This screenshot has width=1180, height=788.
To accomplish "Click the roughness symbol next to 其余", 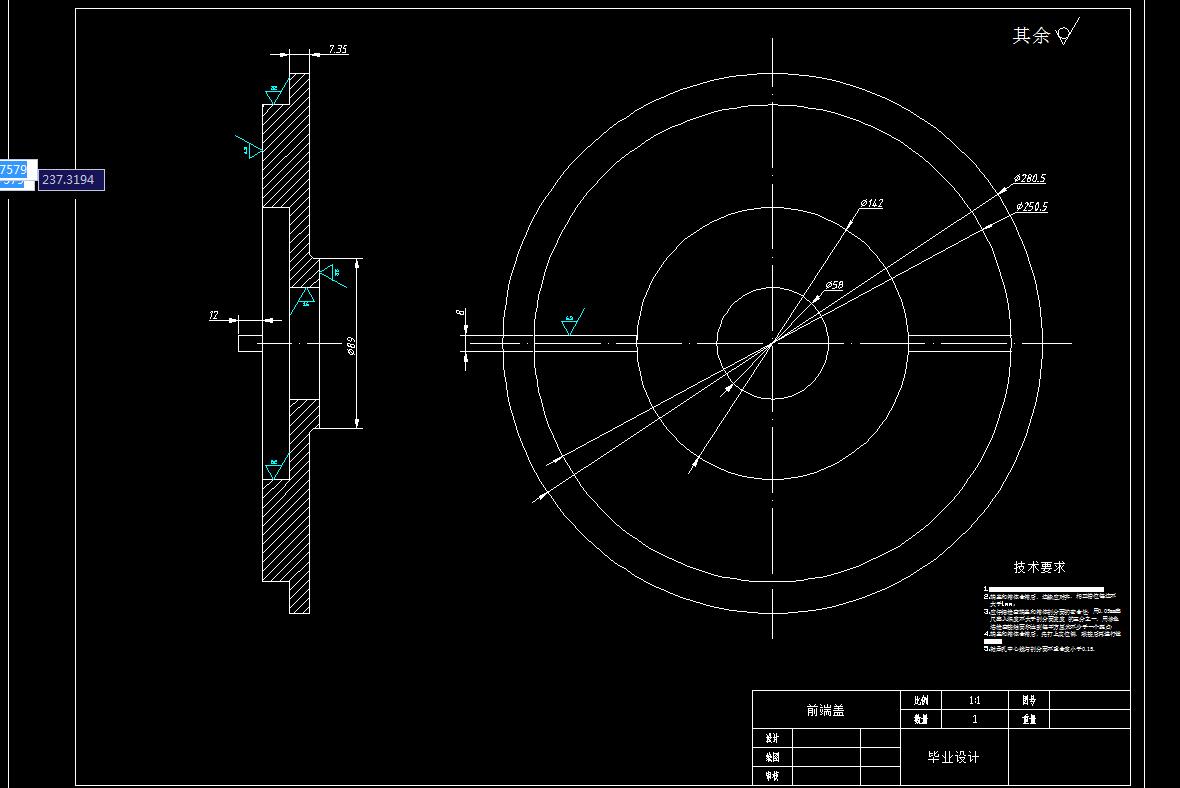I will (1067, 32).
